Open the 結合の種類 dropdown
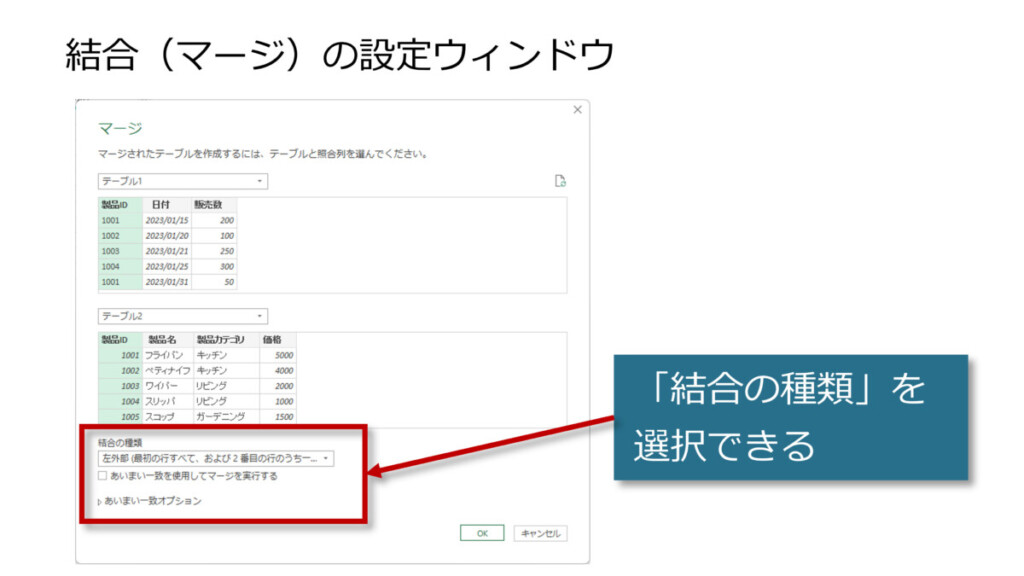The image size is (1024, 576). (x=215, y=458)
